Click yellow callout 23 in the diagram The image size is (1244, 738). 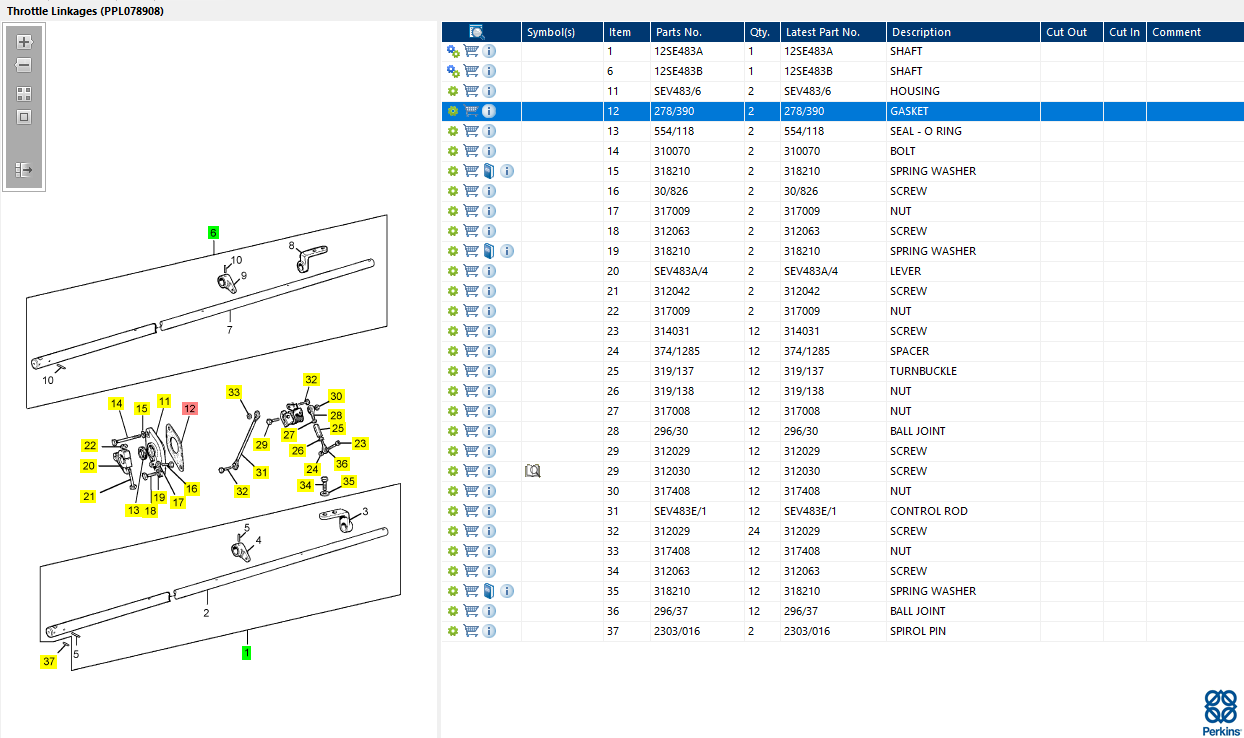361,443
